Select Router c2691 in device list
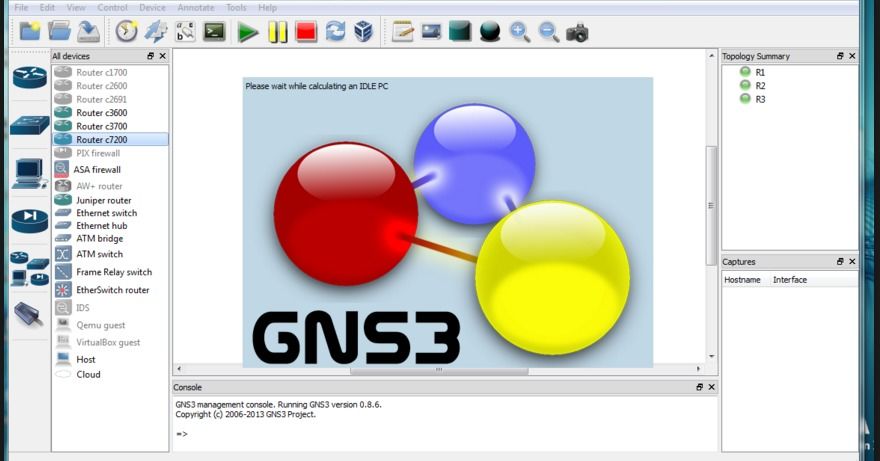The width and height of the screenshot is (880, 461). click(x=111, y=99)
